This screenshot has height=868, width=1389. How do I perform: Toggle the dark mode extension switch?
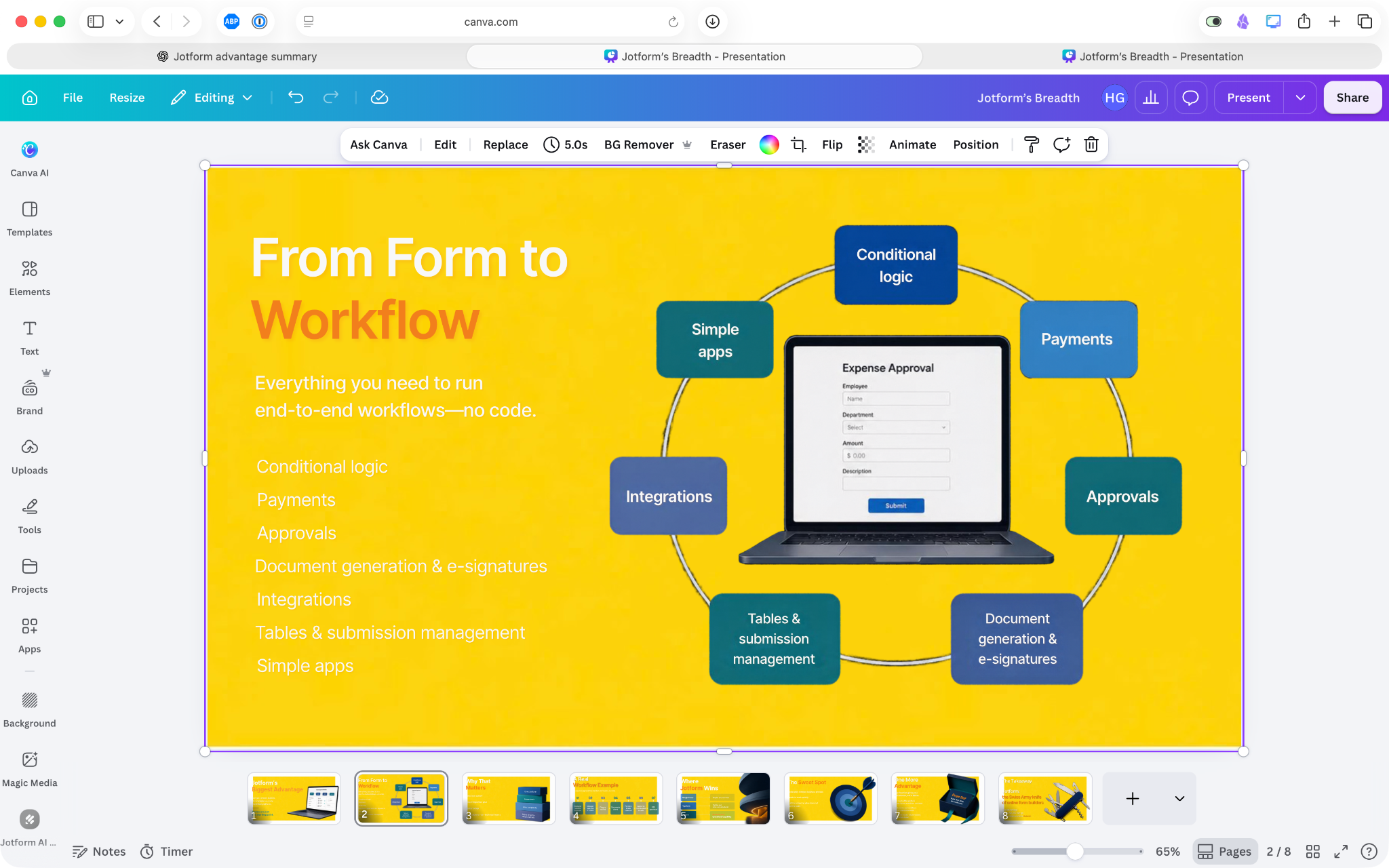click(x=1213, y=22)
